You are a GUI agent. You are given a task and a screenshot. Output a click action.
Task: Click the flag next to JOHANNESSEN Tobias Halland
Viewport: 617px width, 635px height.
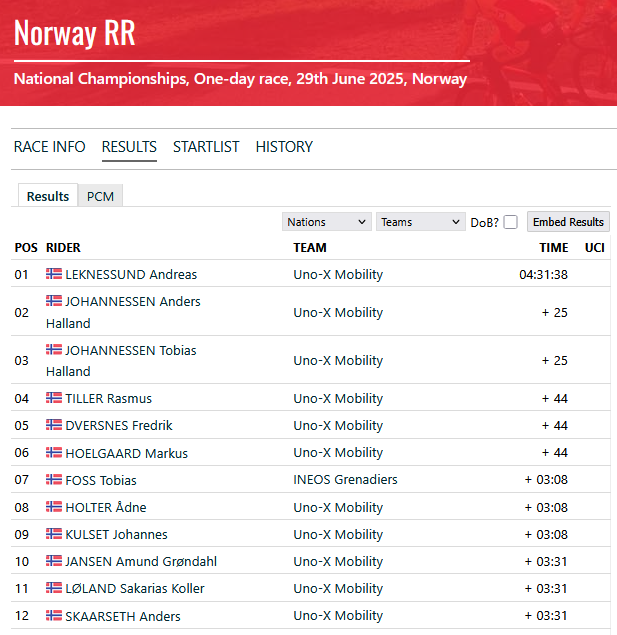click(x=54, y=349)
